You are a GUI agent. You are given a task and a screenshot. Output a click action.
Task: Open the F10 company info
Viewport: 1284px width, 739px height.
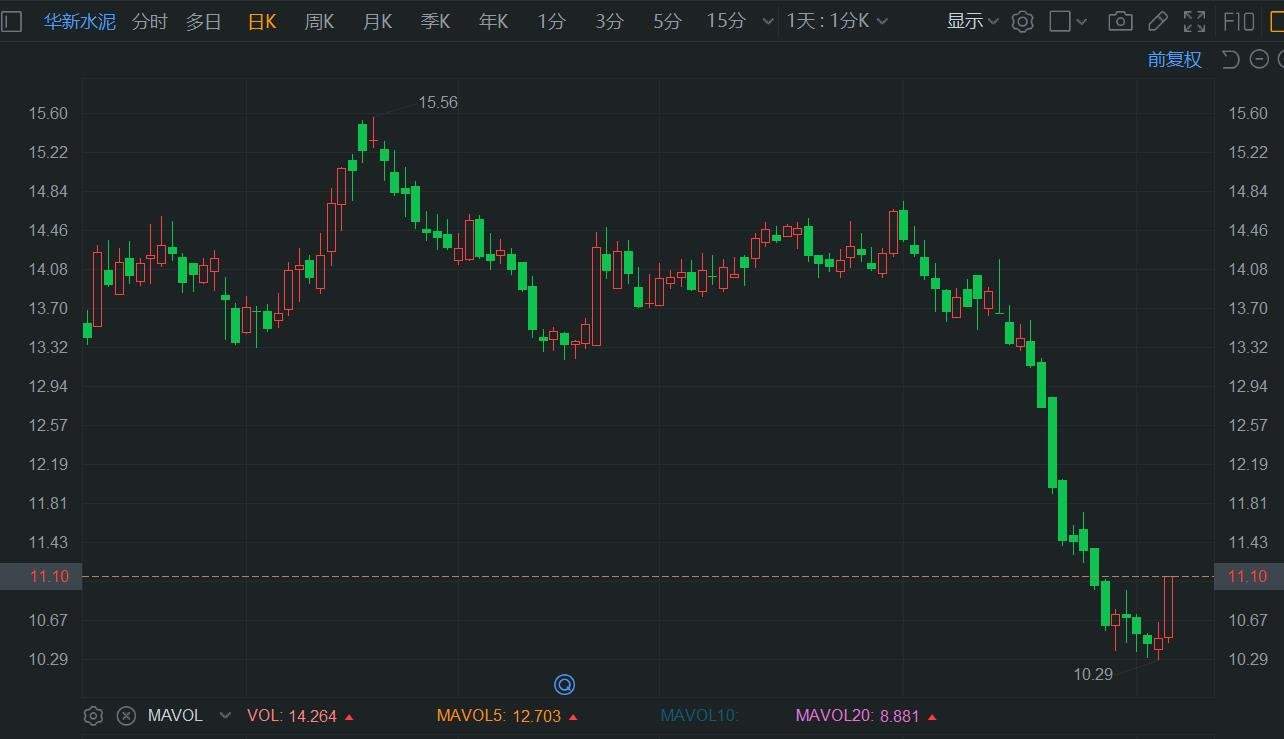pos(1239,21)
